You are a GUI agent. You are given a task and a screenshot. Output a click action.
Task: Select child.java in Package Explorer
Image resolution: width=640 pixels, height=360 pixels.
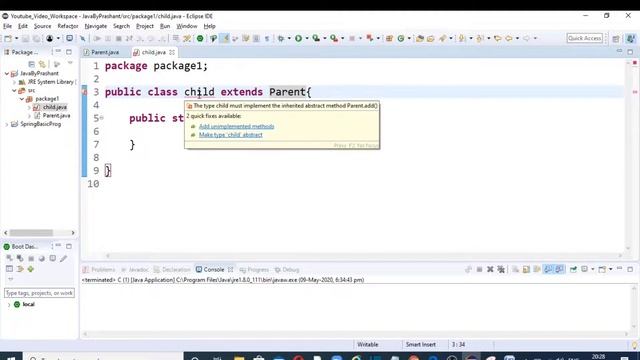pyautogui.click(x=55, y=107)
